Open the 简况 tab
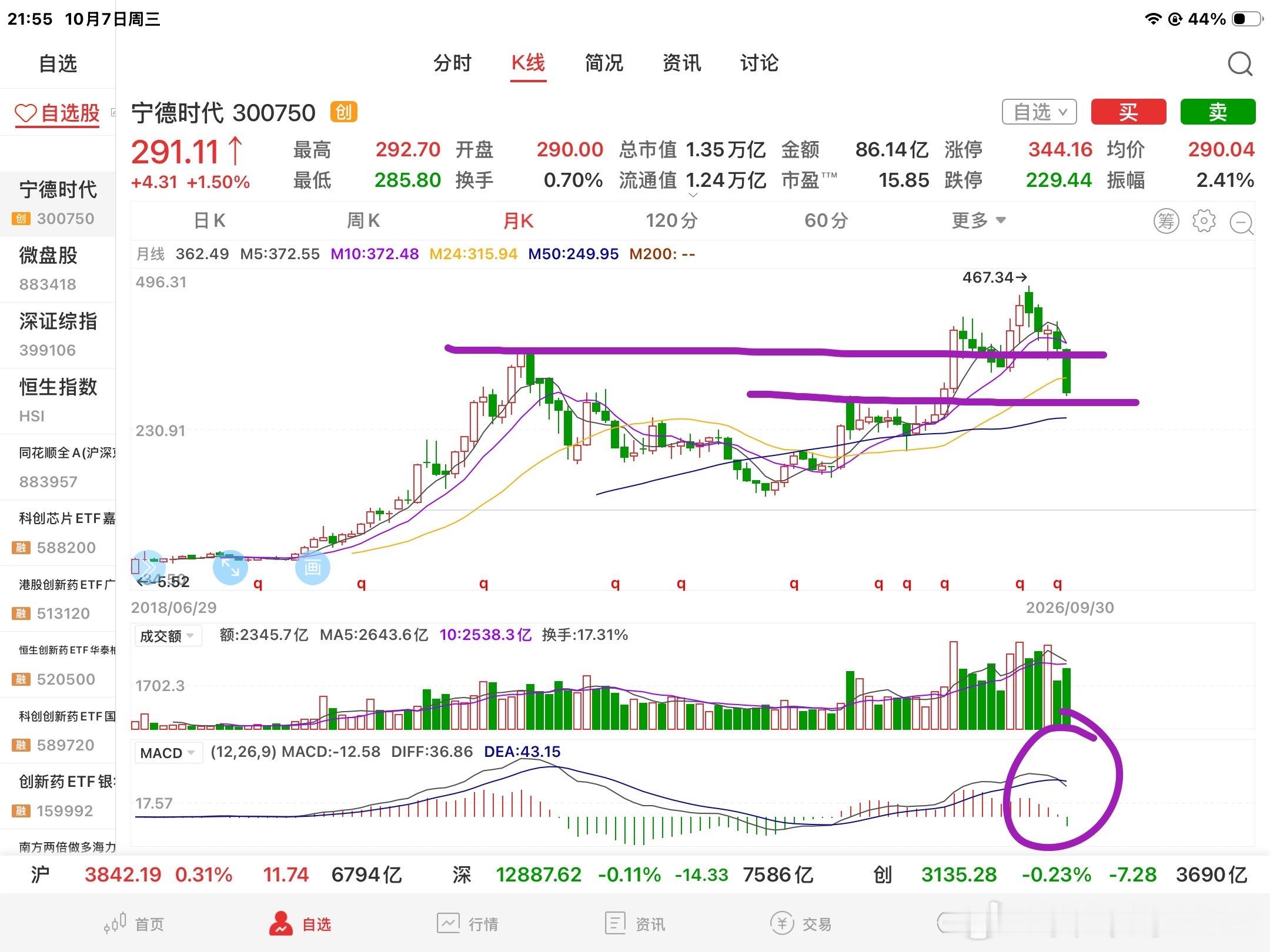 [x=604, y=62]
